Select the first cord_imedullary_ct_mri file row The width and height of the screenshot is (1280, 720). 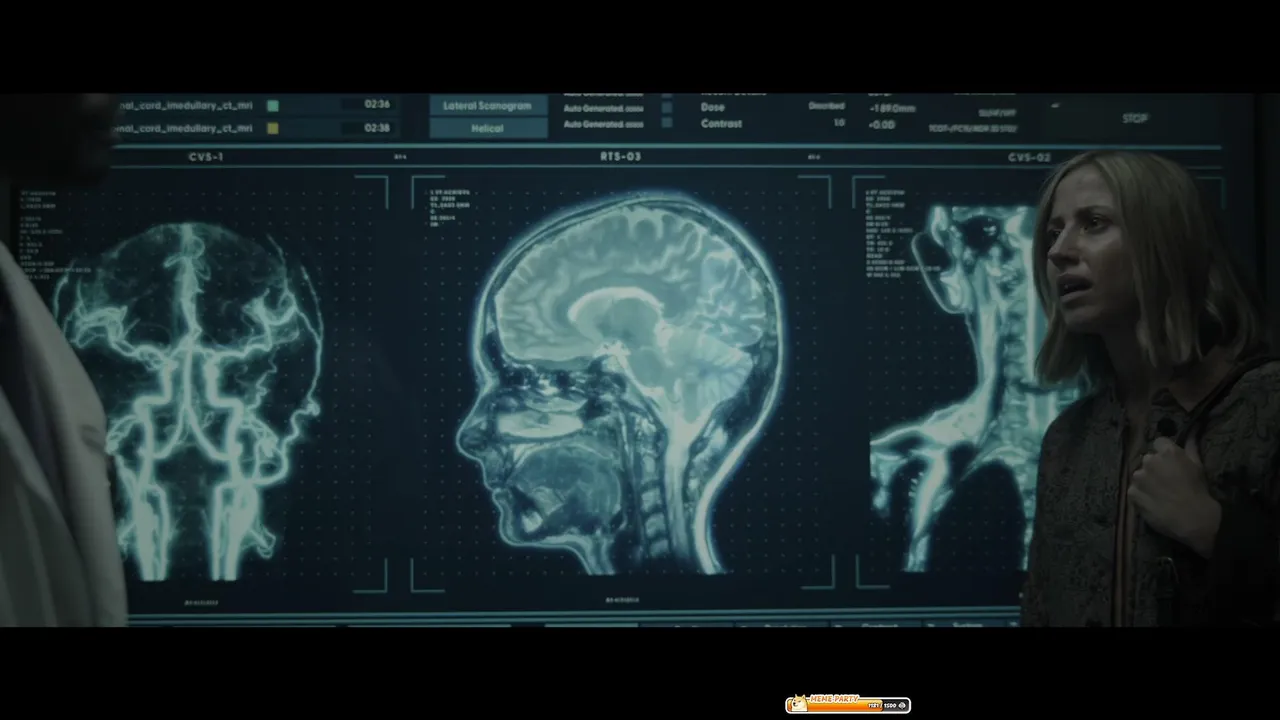tap(185, 105)
